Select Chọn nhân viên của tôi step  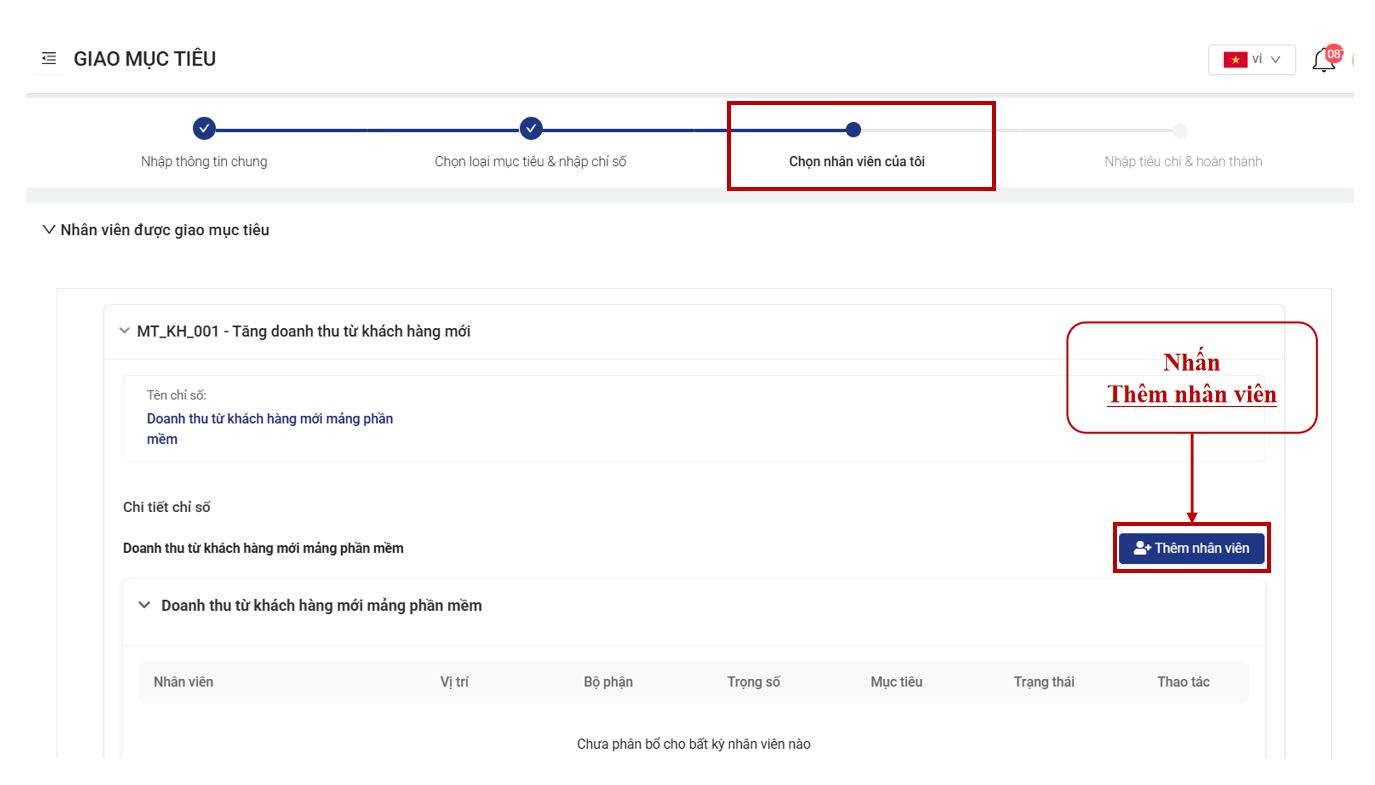[856, 161]
